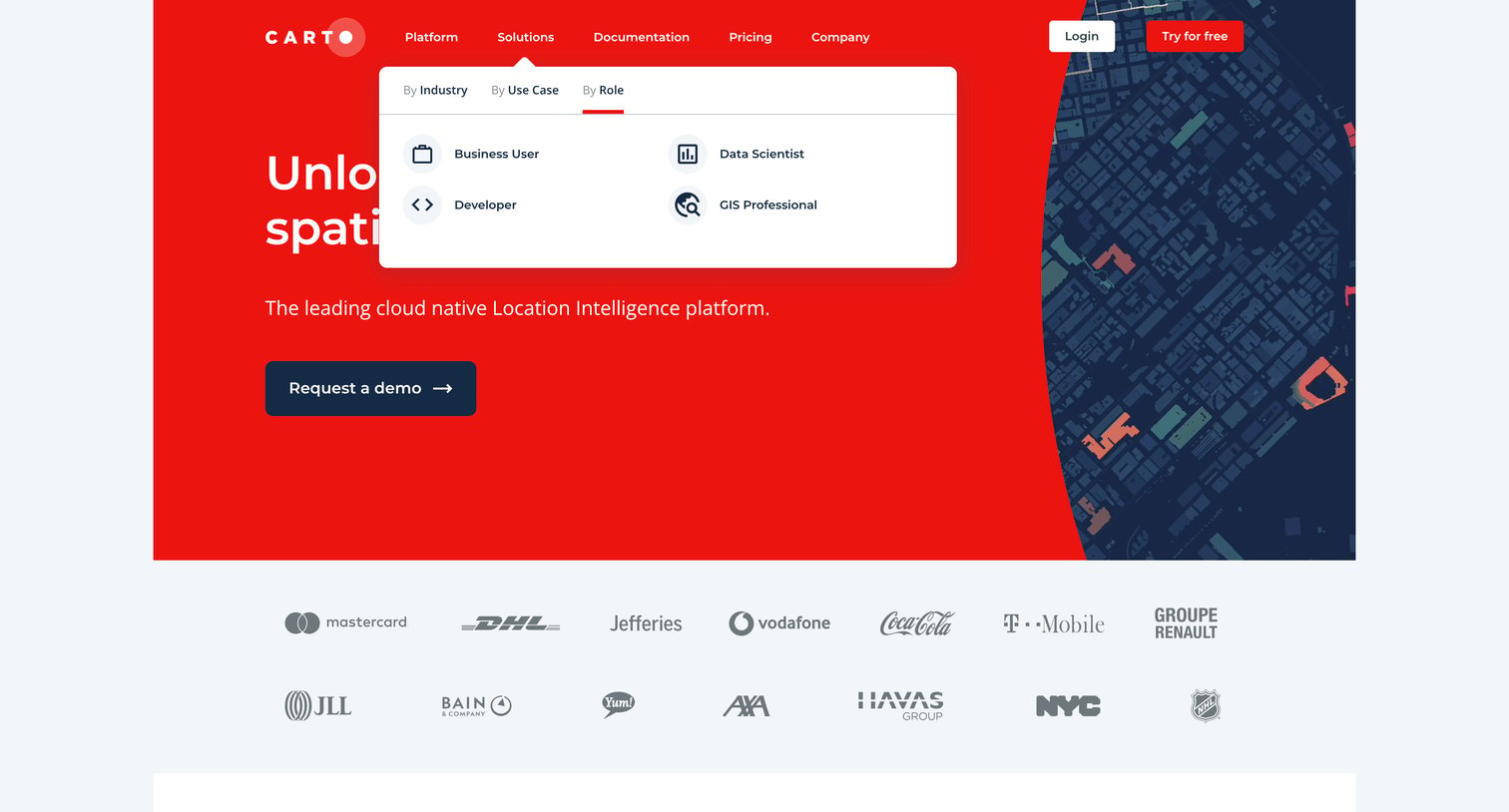Click the AXA logo

[x=747, y=706]
